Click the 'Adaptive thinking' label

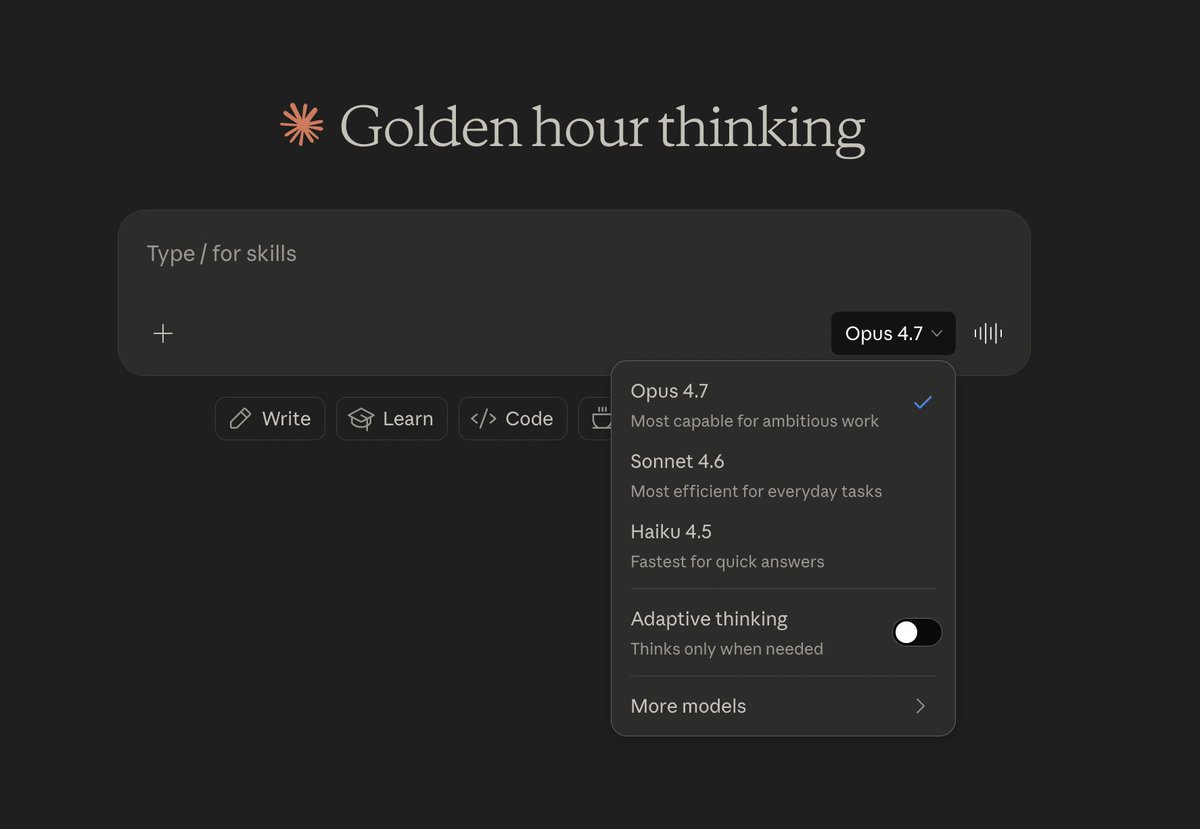pos(709,619)
